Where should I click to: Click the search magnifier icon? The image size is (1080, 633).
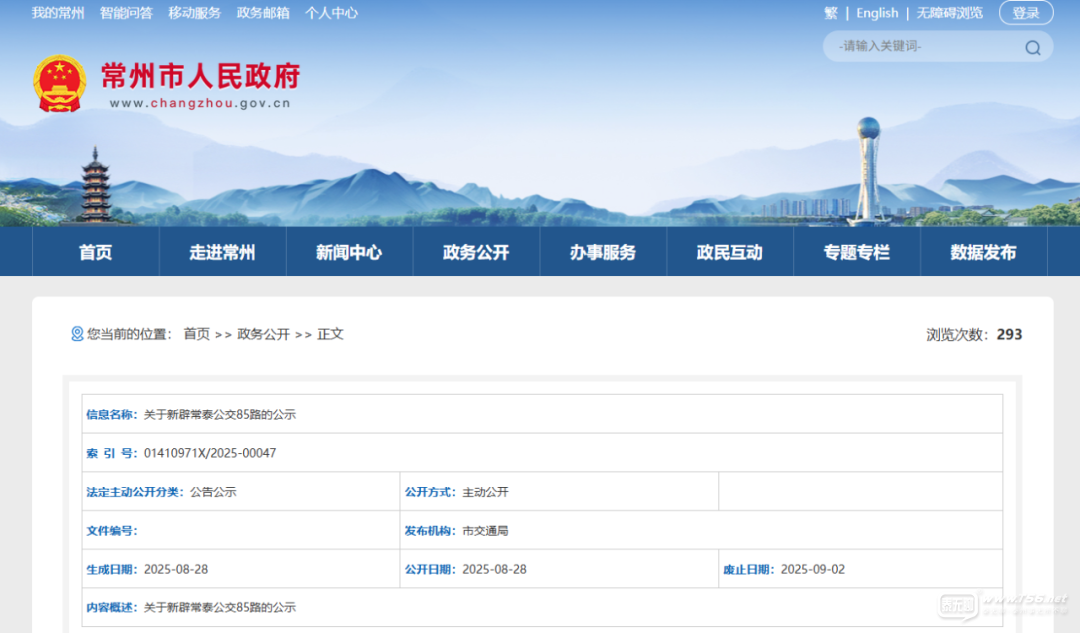pos(1032,47)
